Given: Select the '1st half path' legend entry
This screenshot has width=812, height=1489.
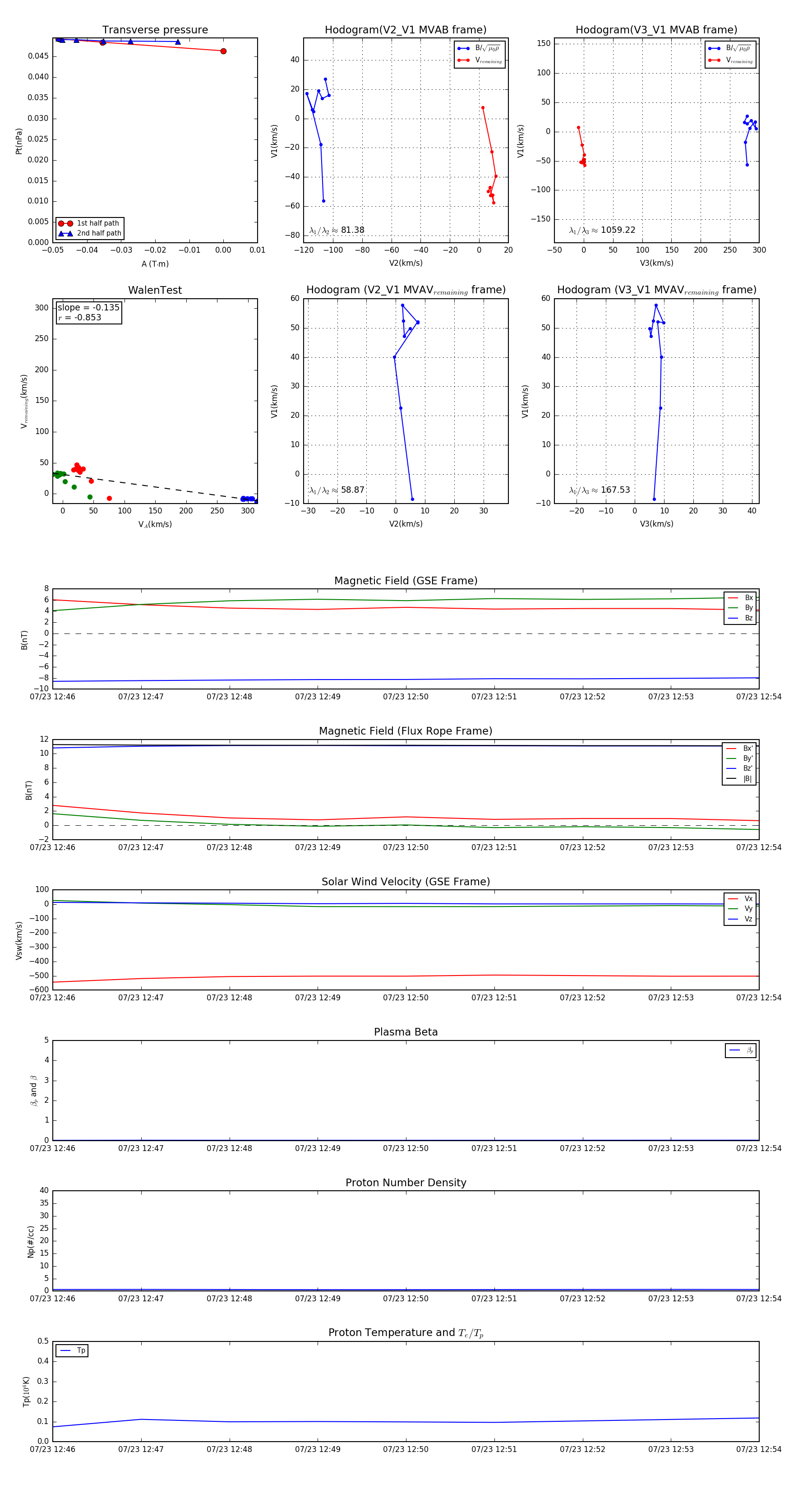Looking at the screenshot, I should (90, 223).
